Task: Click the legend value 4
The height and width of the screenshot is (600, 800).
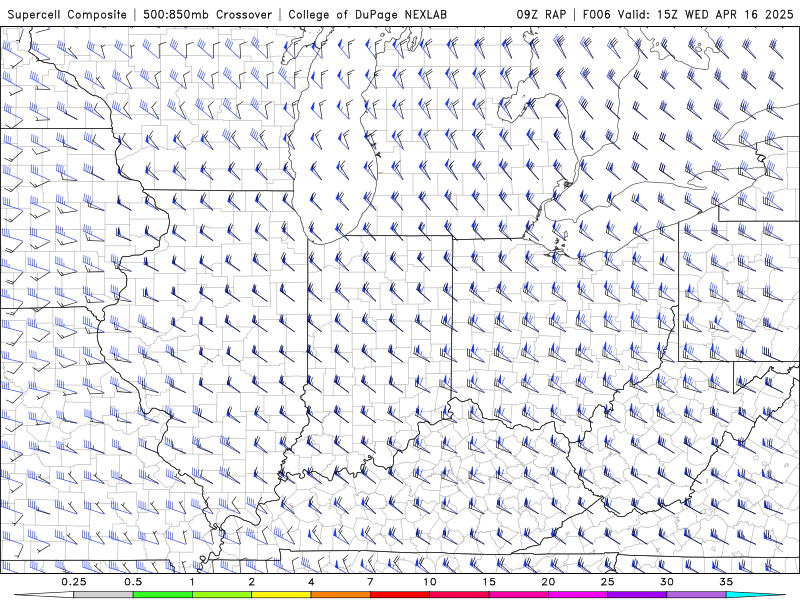Action: 311,582
